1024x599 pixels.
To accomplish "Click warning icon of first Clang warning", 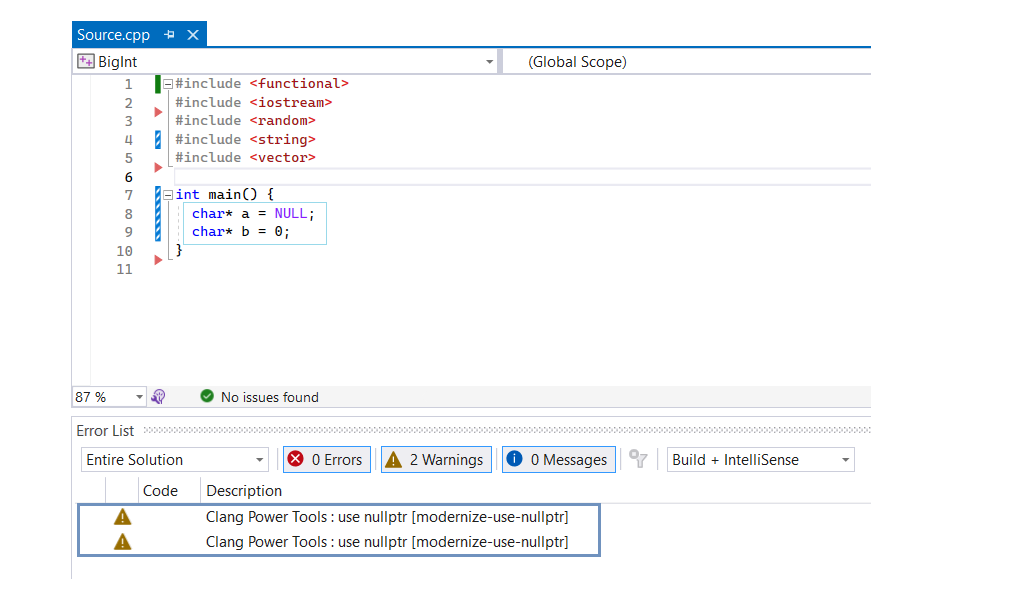I will pyautogui.click(x=122, y=517).
